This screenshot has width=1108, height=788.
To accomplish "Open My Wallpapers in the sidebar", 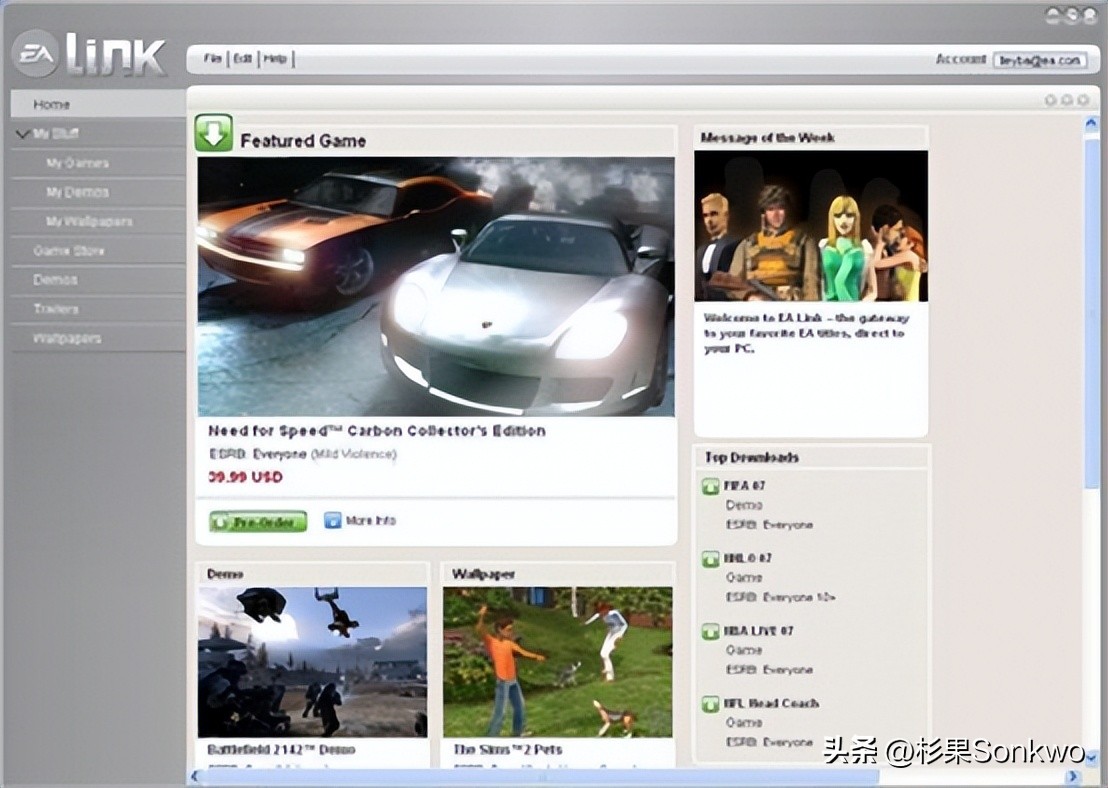I will click(98, 221).
